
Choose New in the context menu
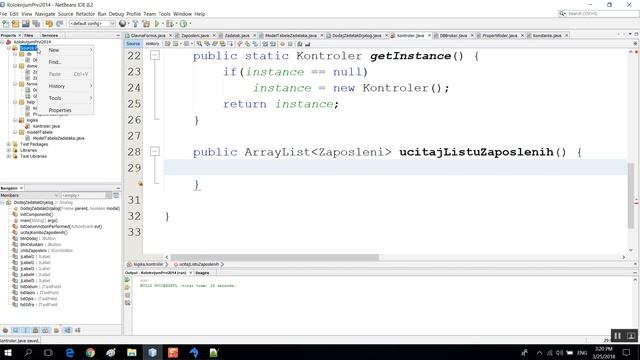(x=66, y=50)
